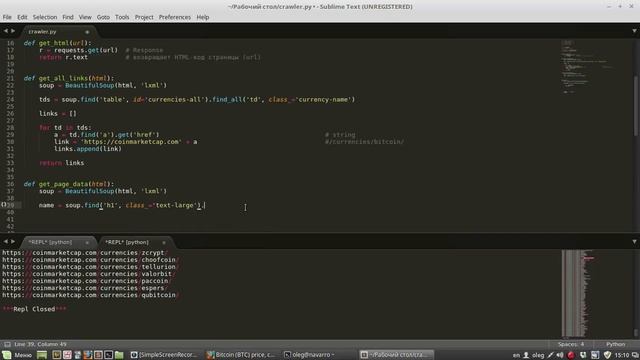This screenshot has width=640, height=360.
Task: Open the View menu
Action: pos(85,17)
